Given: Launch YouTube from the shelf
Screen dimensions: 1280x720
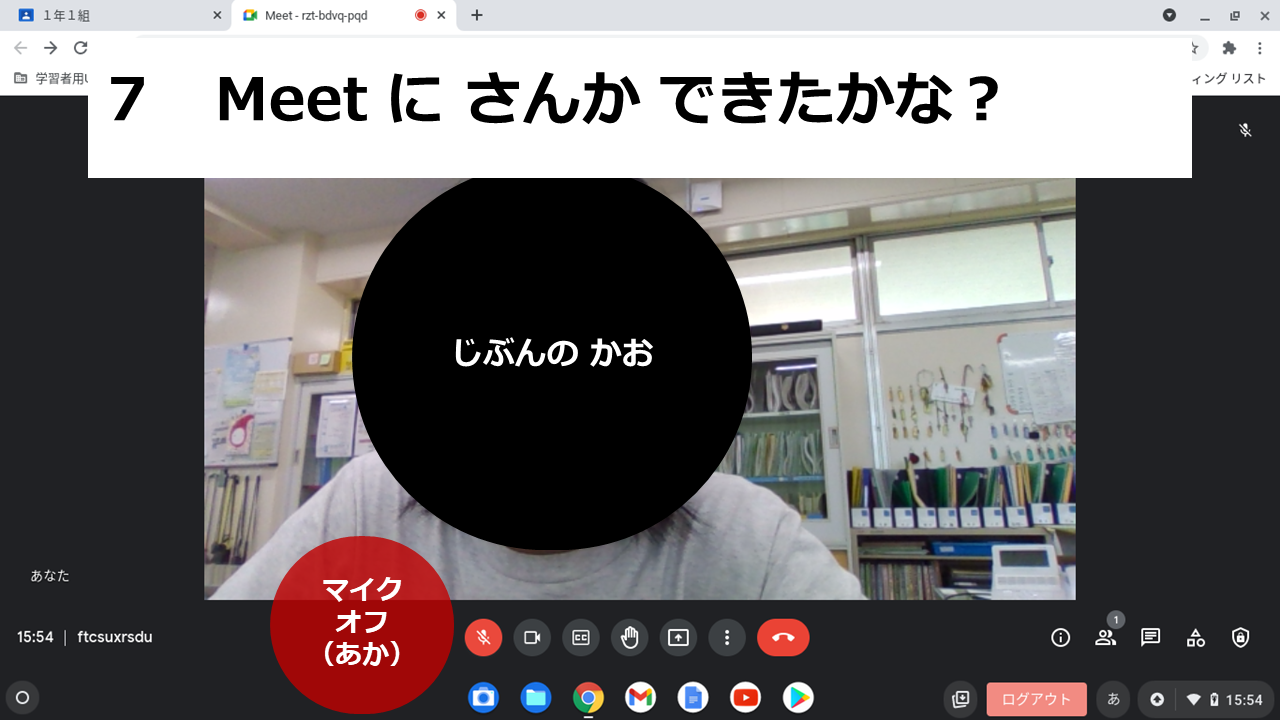Looking at the screenshot, I should tap(745, 697).
